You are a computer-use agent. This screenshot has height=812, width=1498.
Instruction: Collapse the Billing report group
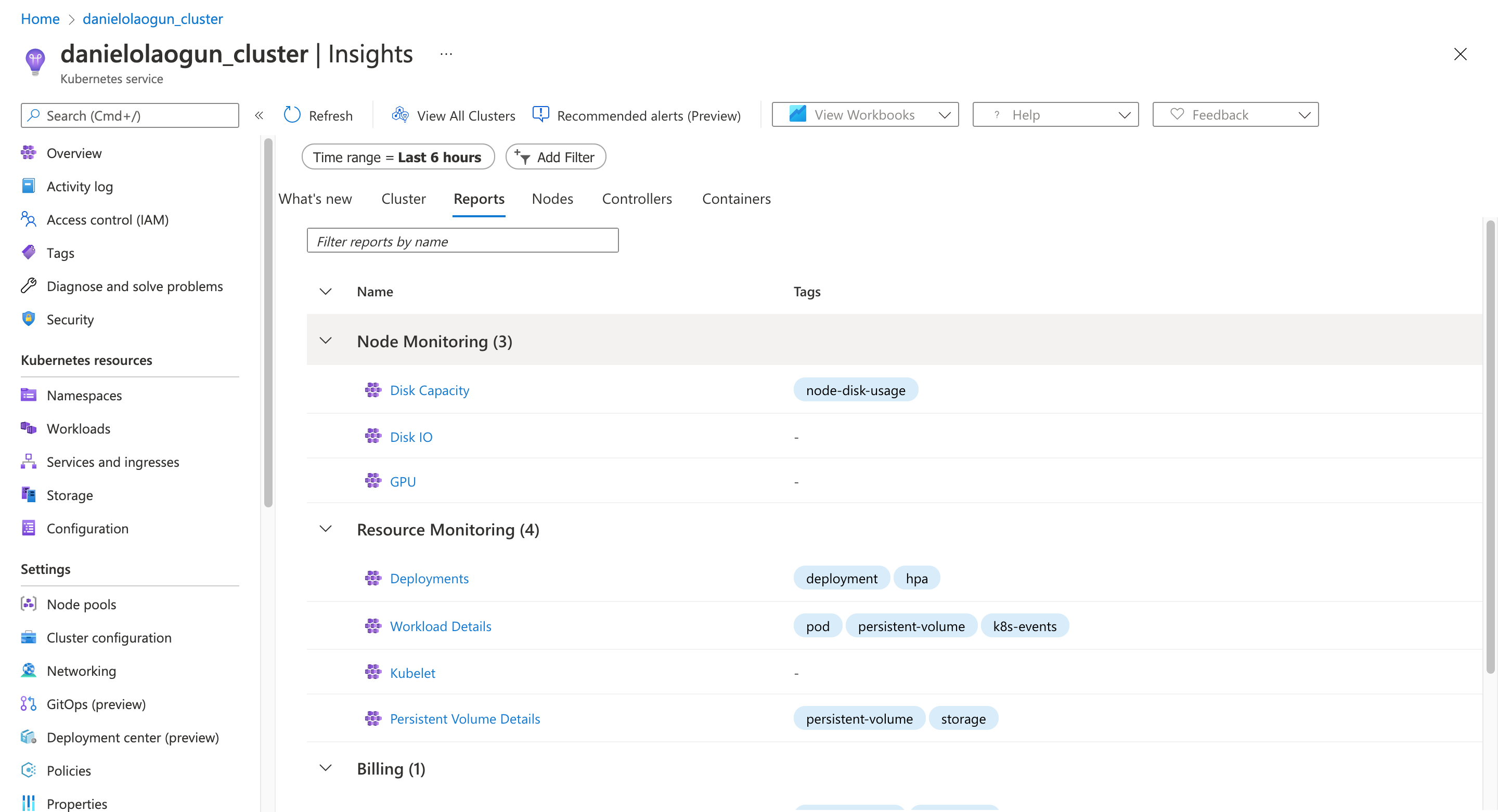coord(326,768)
